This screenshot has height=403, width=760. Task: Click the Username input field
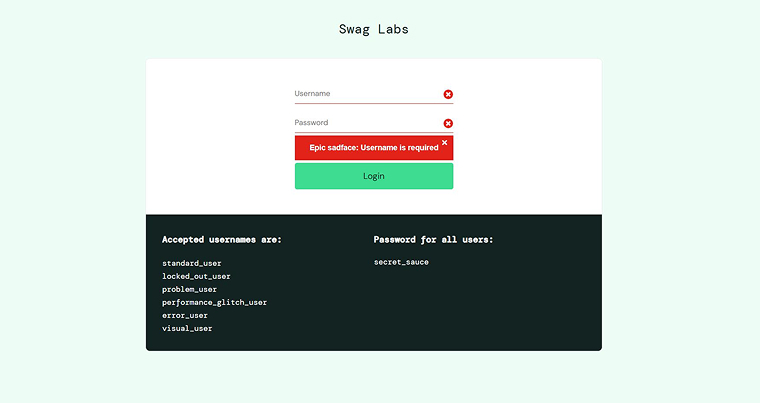point(374,94)
